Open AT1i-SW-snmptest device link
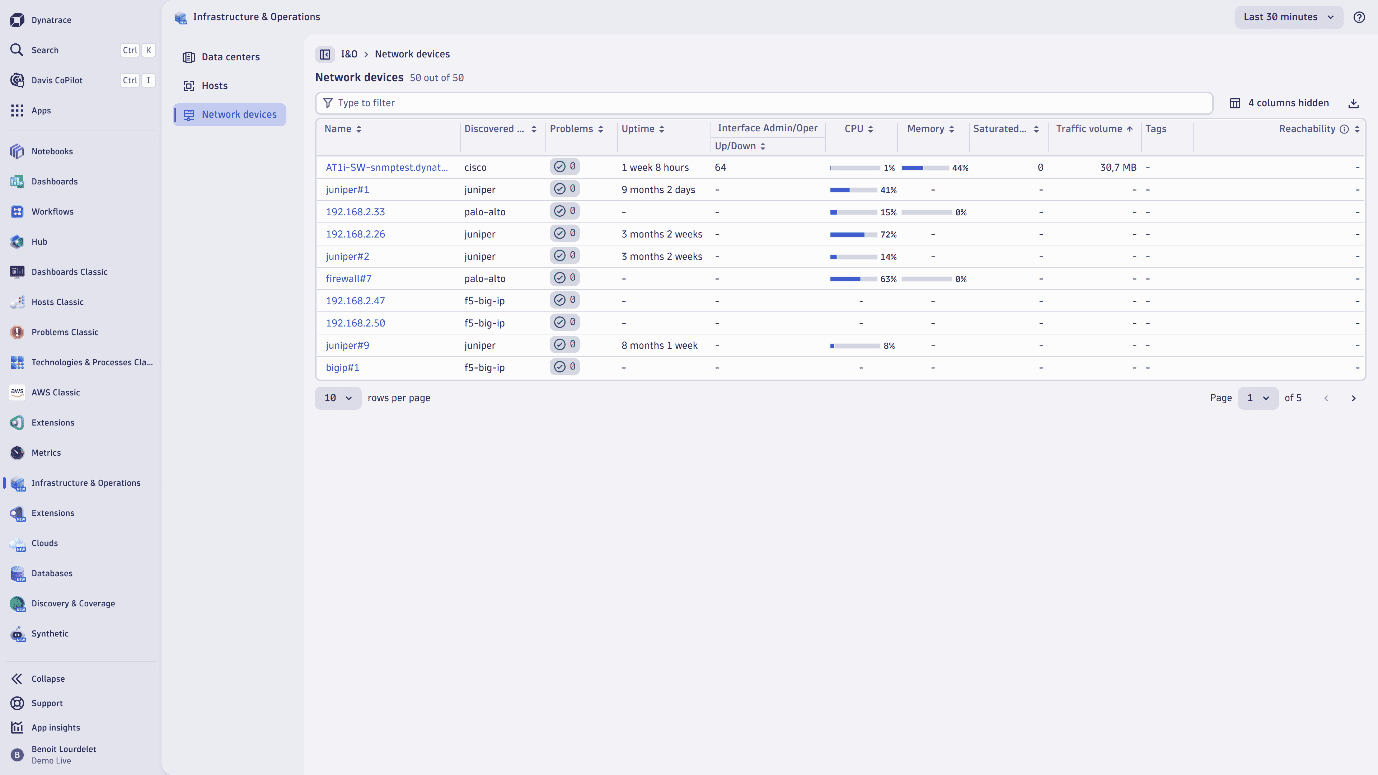 tap(387, 168)
